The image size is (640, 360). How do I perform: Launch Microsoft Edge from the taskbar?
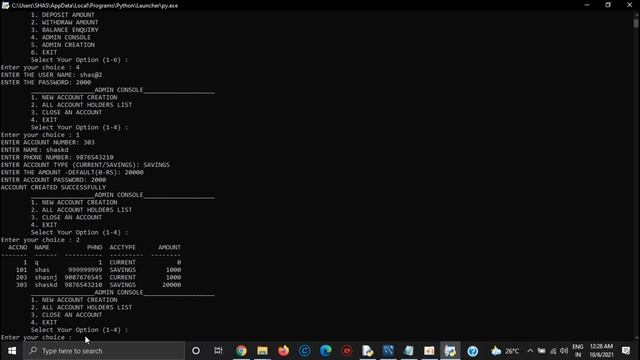326,351
